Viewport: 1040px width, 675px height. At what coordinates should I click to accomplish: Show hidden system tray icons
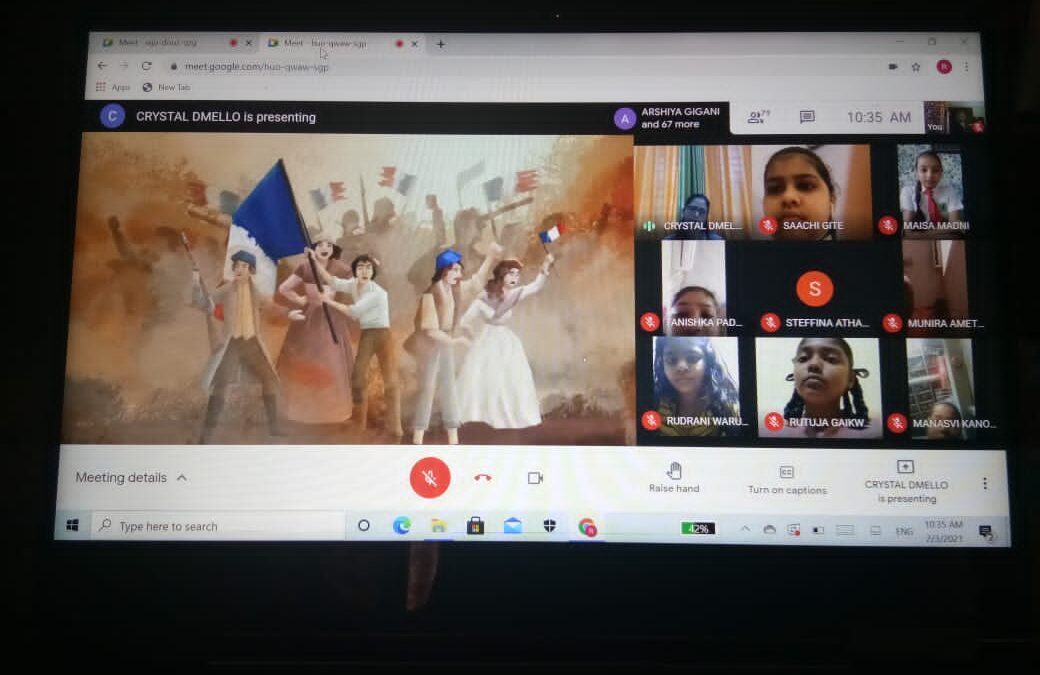tap(745, 529)
